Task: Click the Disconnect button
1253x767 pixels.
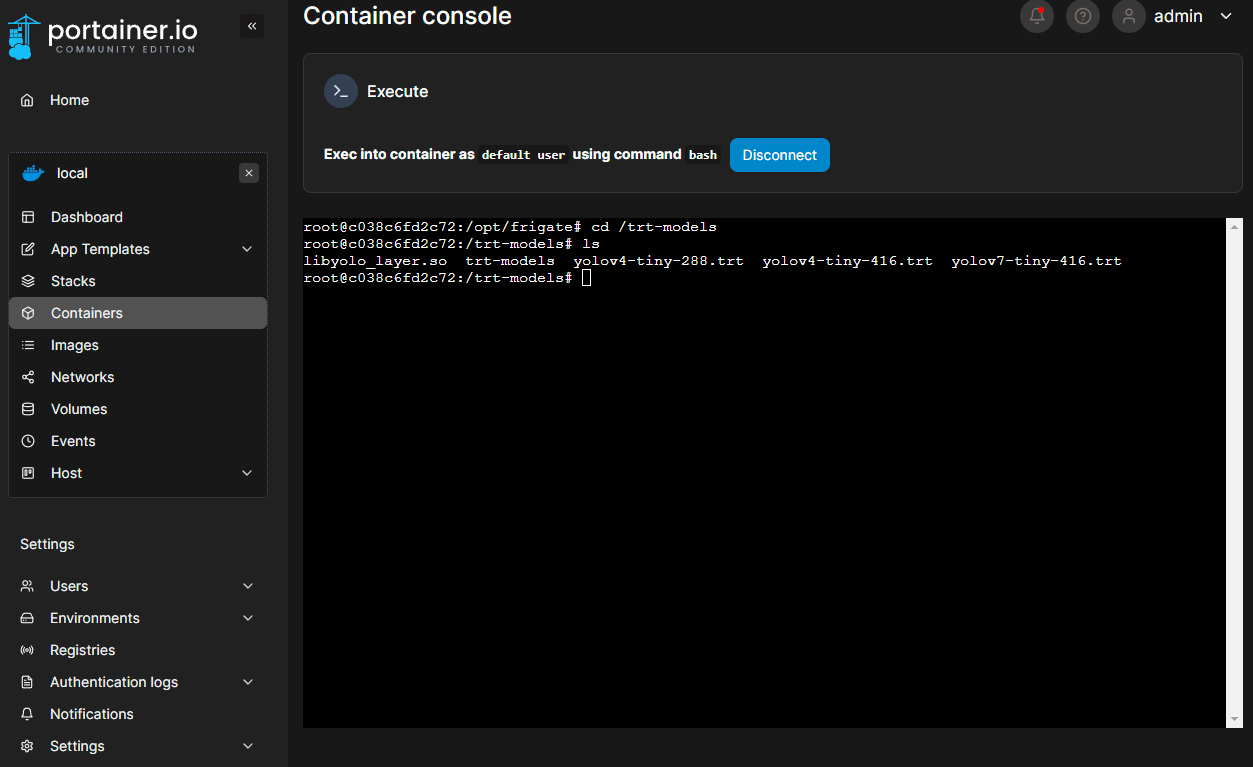Action: (779, 155)
